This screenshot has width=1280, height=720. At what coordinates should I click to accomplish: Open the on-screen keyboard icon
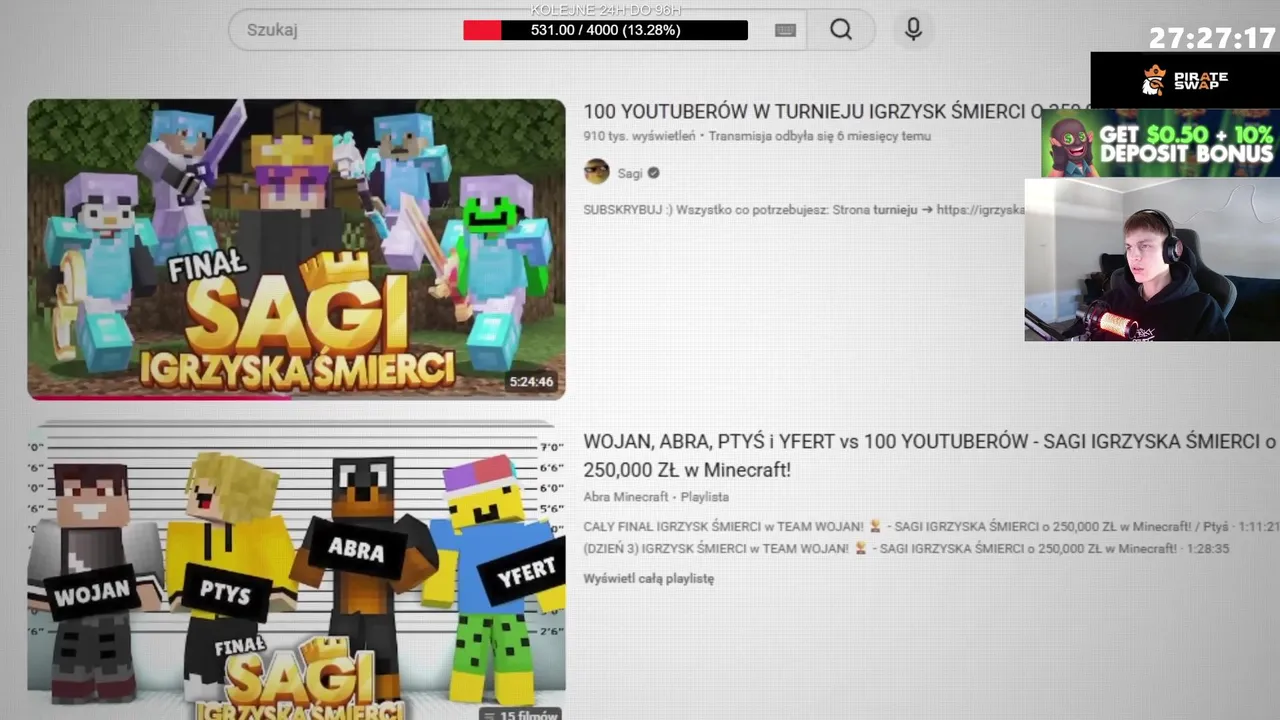coord(785,30)
